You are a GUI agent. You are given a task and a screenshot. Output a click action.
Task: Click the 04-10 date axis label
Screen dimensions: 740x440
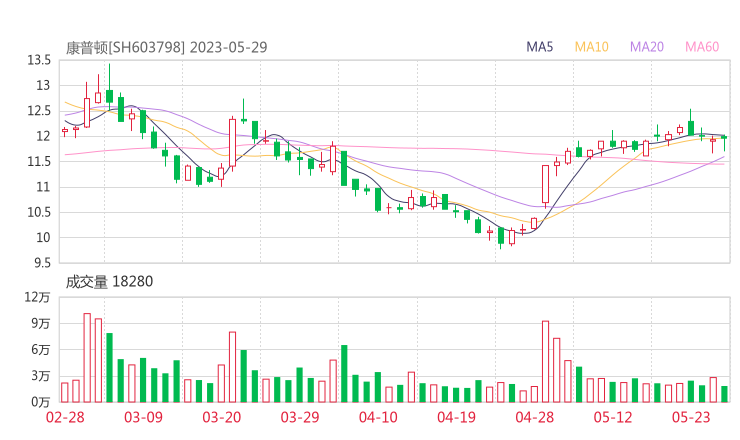coord(378,417)
